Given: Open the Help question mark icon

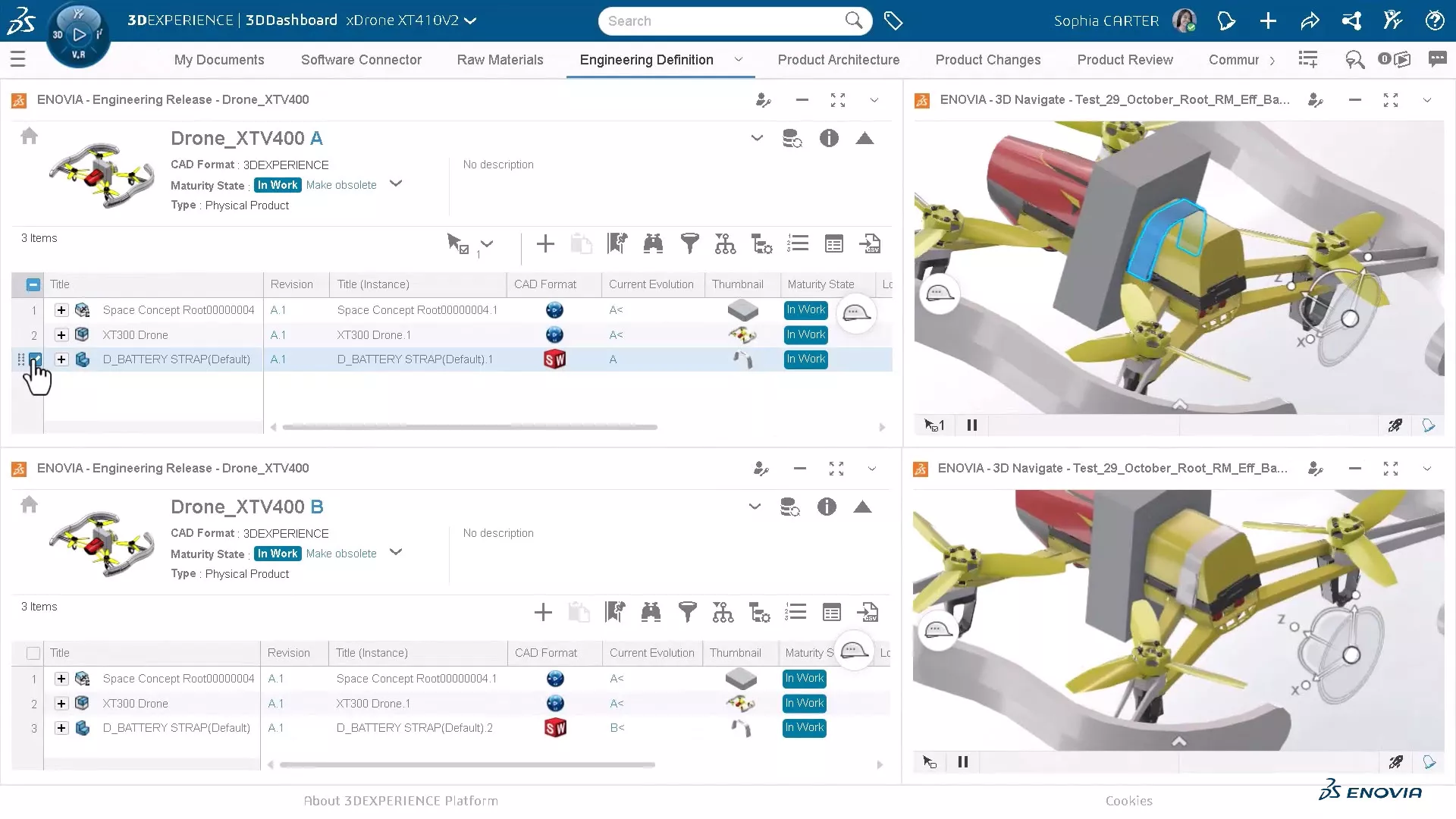Looking at the screenshot, I should click(1434, 21).
